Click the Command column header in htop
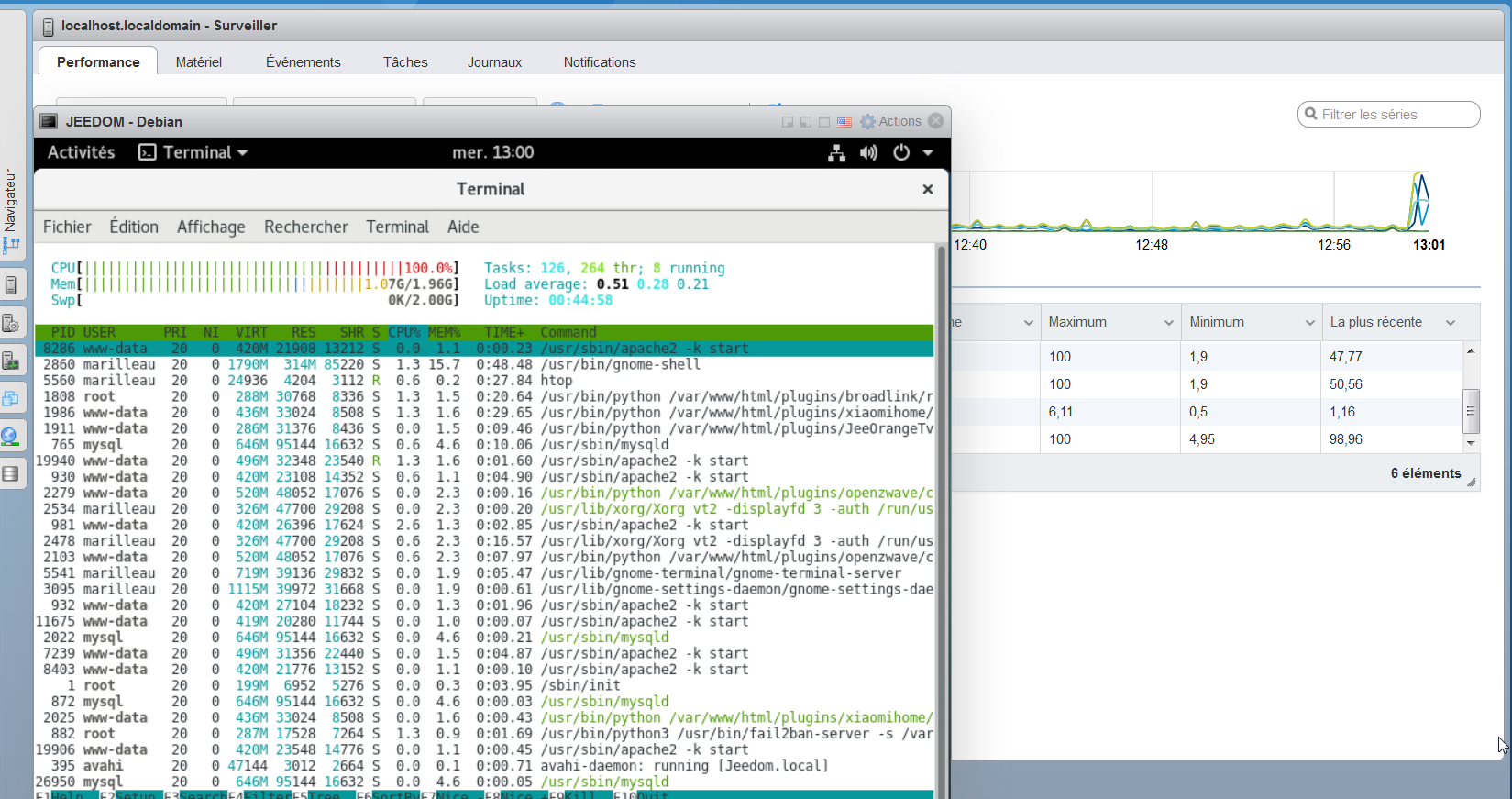1512x799 pixels. click(x=568, y=332)
